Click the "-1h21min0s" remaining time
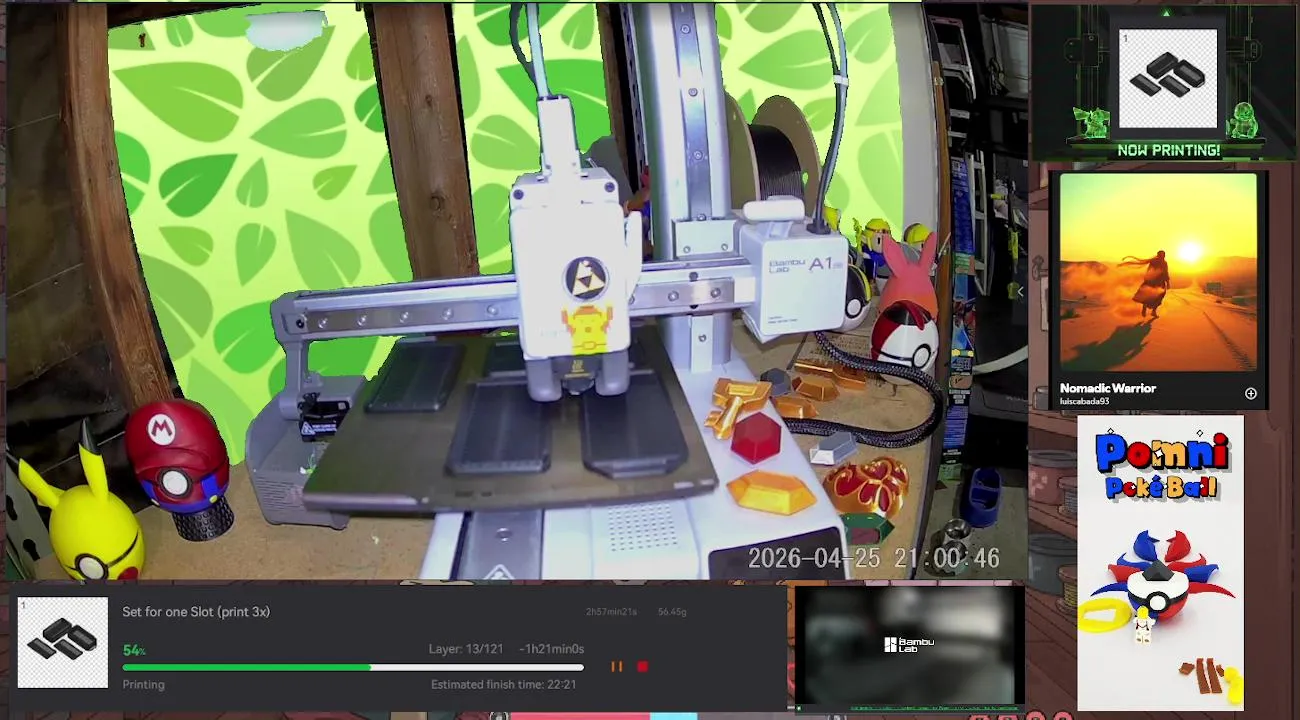The height and width of the screenshot is (720, 1300). pyautogui.click(x=551, y=649)
